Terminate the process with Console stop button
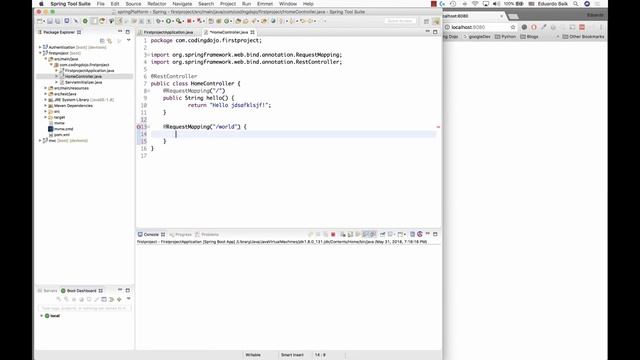This screenshot has height=360, width=640. [333, 234]
